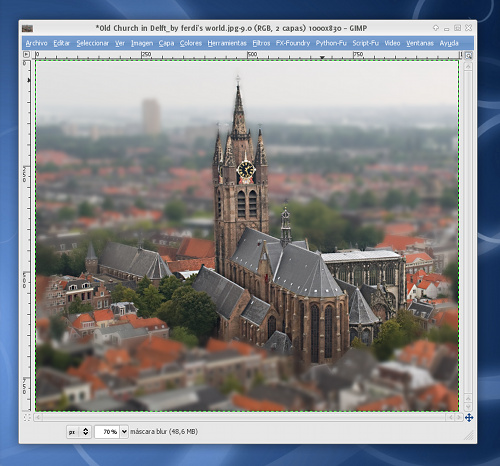Click the vertical scrollbar up arrow
Screen dimensions: 500x466
468,67
